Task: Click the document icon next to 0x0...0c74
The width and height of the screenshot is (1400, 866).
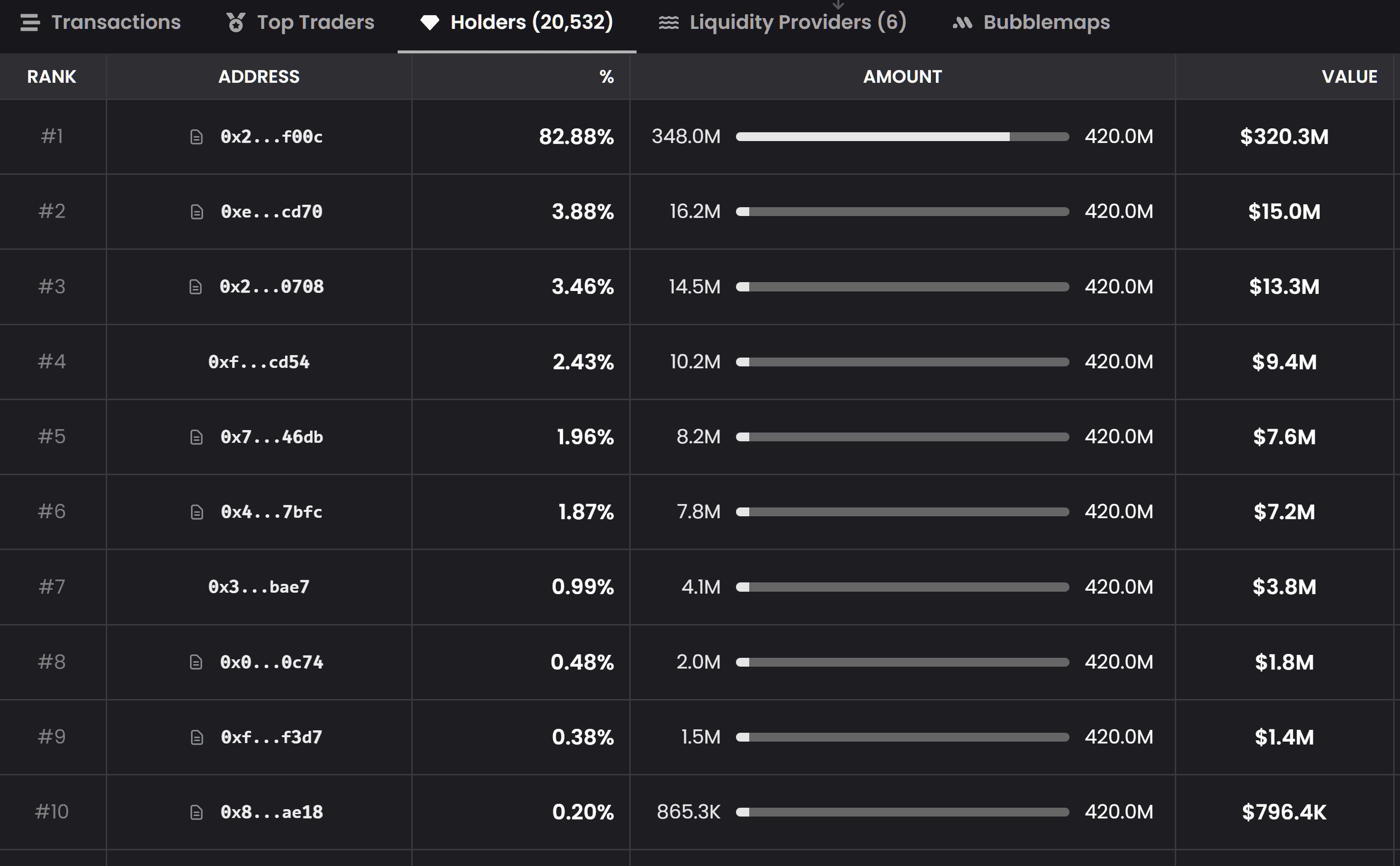Action: click(x=196, y=662)
